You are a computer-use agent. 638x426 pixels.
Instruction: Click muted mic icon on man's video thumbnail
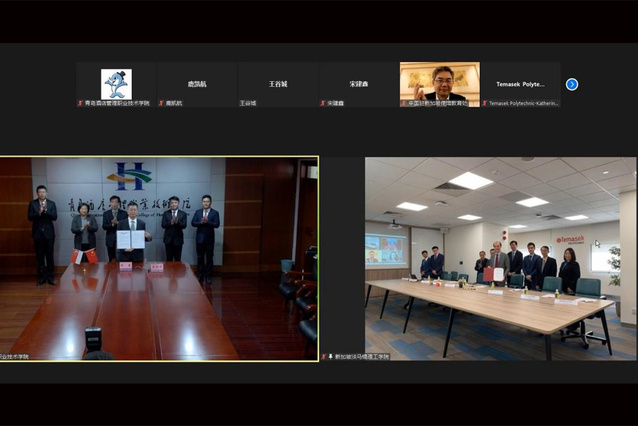tap(404, 103)
